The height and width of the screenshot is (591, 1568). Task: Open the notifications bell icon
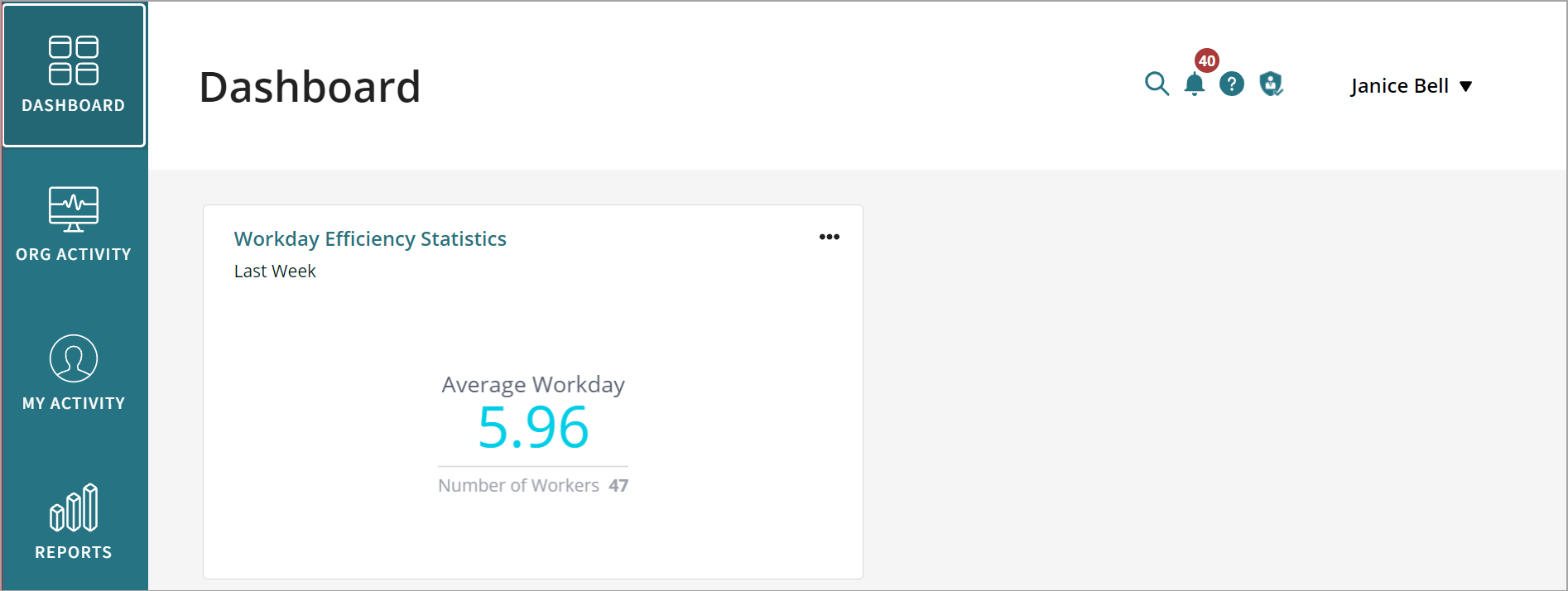(x=1194, y=84)
